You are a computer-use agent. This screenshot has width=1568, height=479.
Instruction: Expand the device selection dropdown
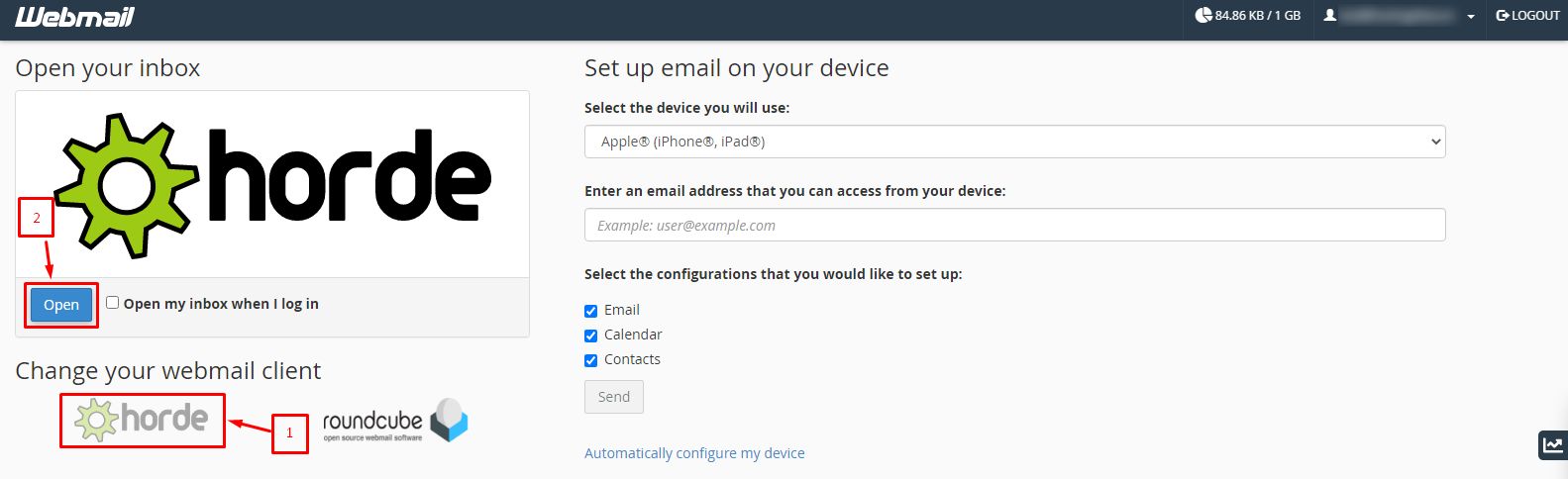coord(1015,142)
